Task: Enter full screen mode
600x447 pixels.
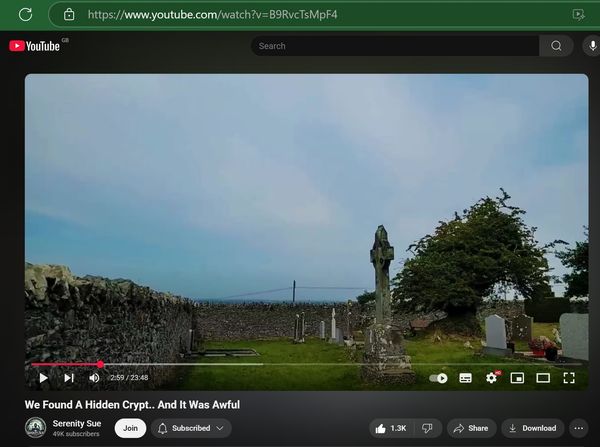Action: pyautogui.click(x=569, y=378)
